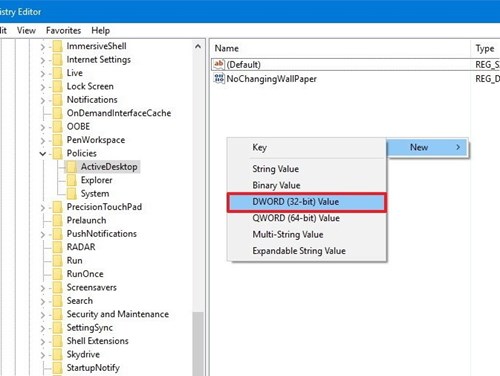This screenshot has height=376, width=500.
Task: Click the Run folder icon
Action: pos(58,261)
